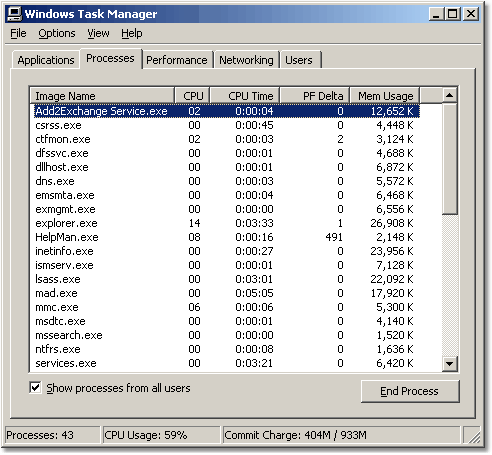492x455 pixels.
Task: Switch to the Performance tab
Action: click(x=177, y=60)
